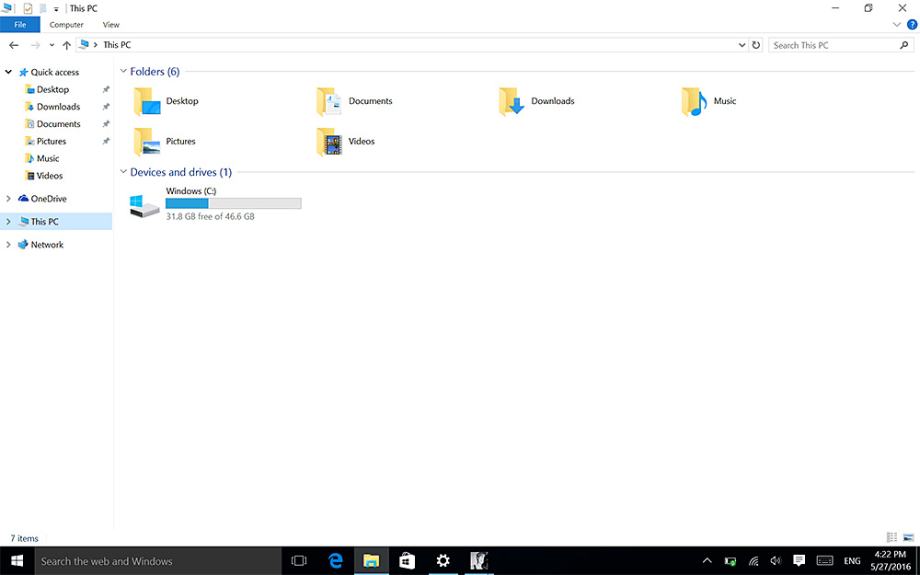
Task: Open the Computer ribbon tab
Action: click(66, 25)
